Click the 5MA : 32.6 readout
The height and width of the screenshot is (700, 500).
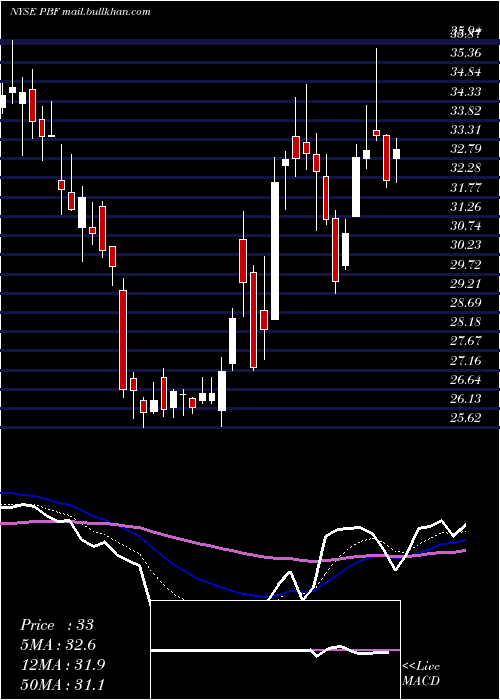[58, 645]
